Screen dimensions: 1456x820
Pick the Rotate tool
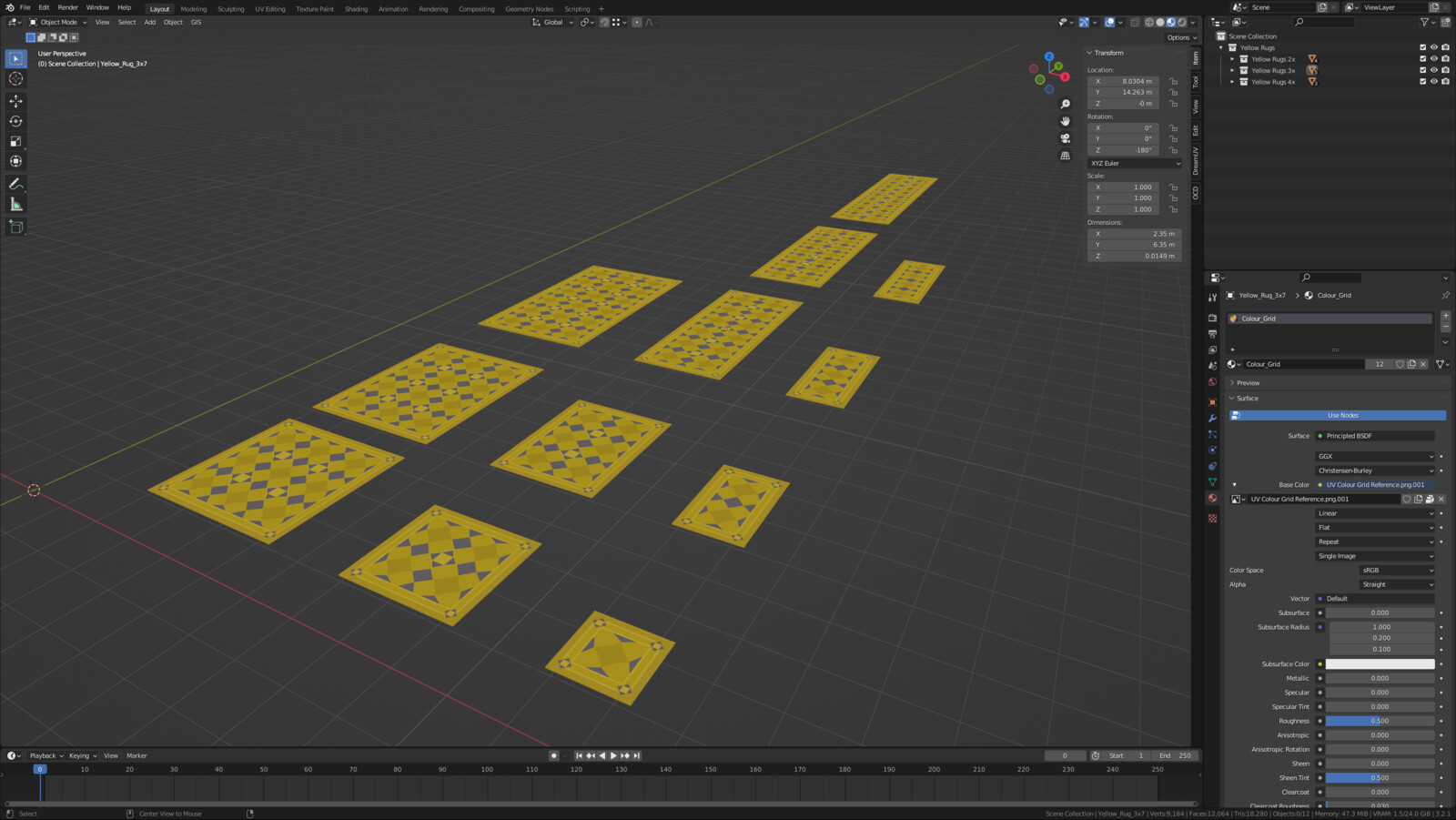click(x=15, y=121)
